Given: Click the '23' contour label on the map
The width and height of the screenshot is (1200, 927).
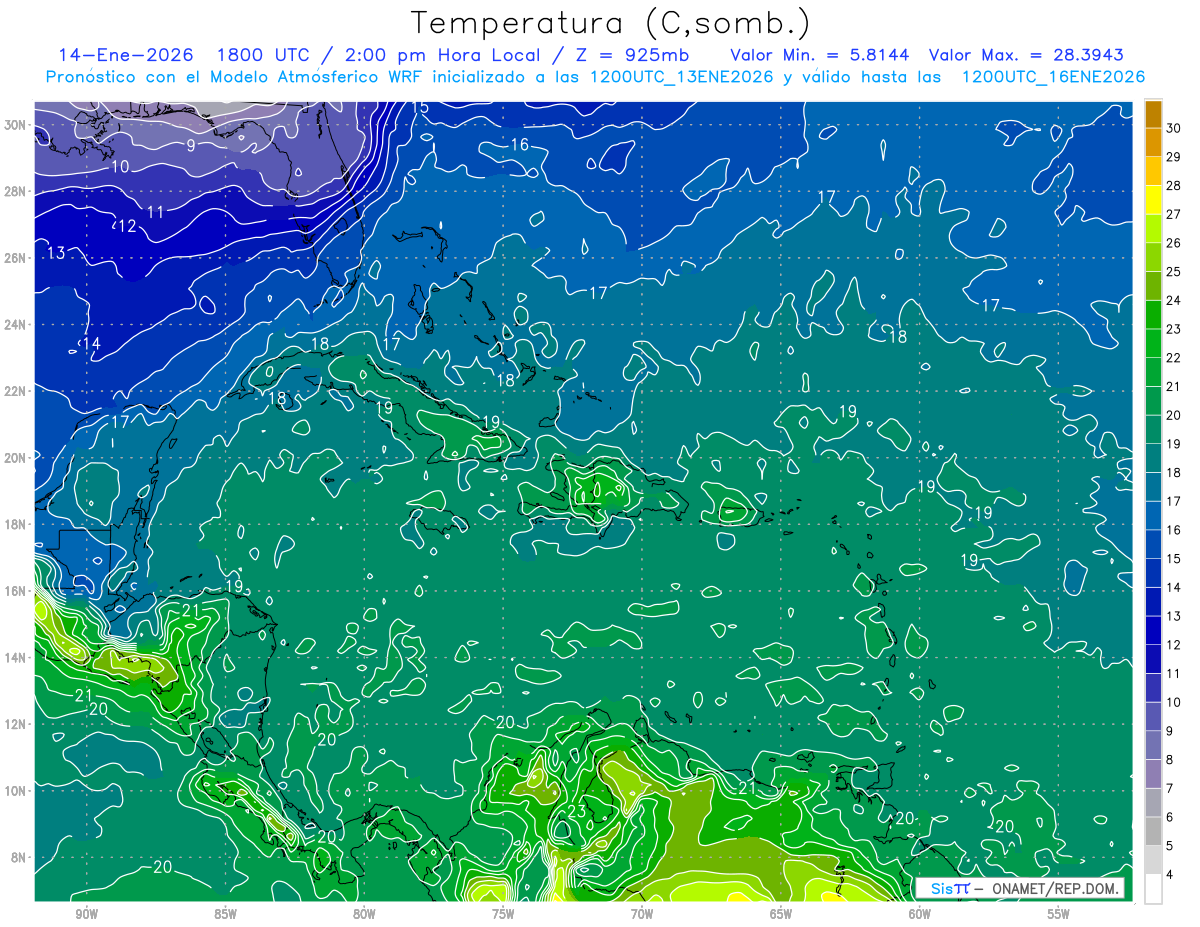Looking at the screenshot, I should [x=576, y=811].
